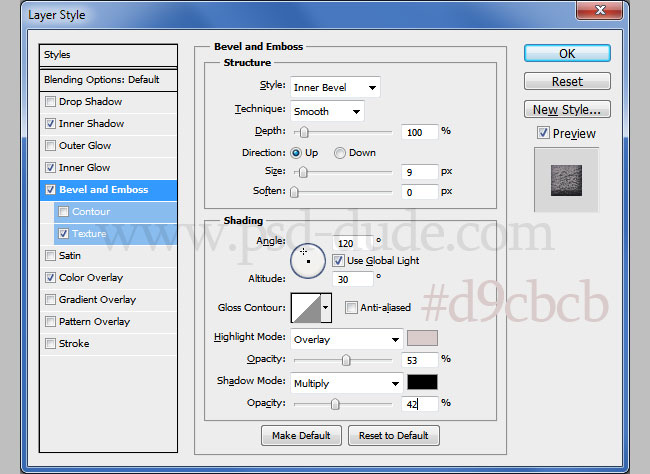Open the Contour sub-item settings
This screenshot has width=650, height=474.
(x=115, y=211)
